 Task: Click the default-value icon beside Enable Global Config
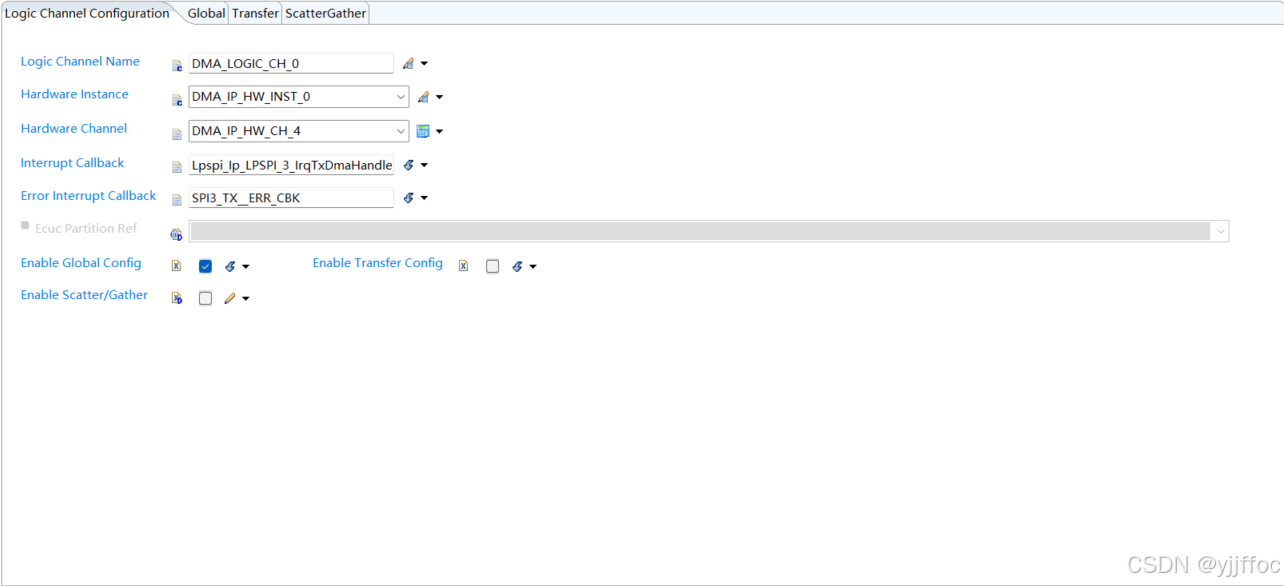(x=230, y=266)
